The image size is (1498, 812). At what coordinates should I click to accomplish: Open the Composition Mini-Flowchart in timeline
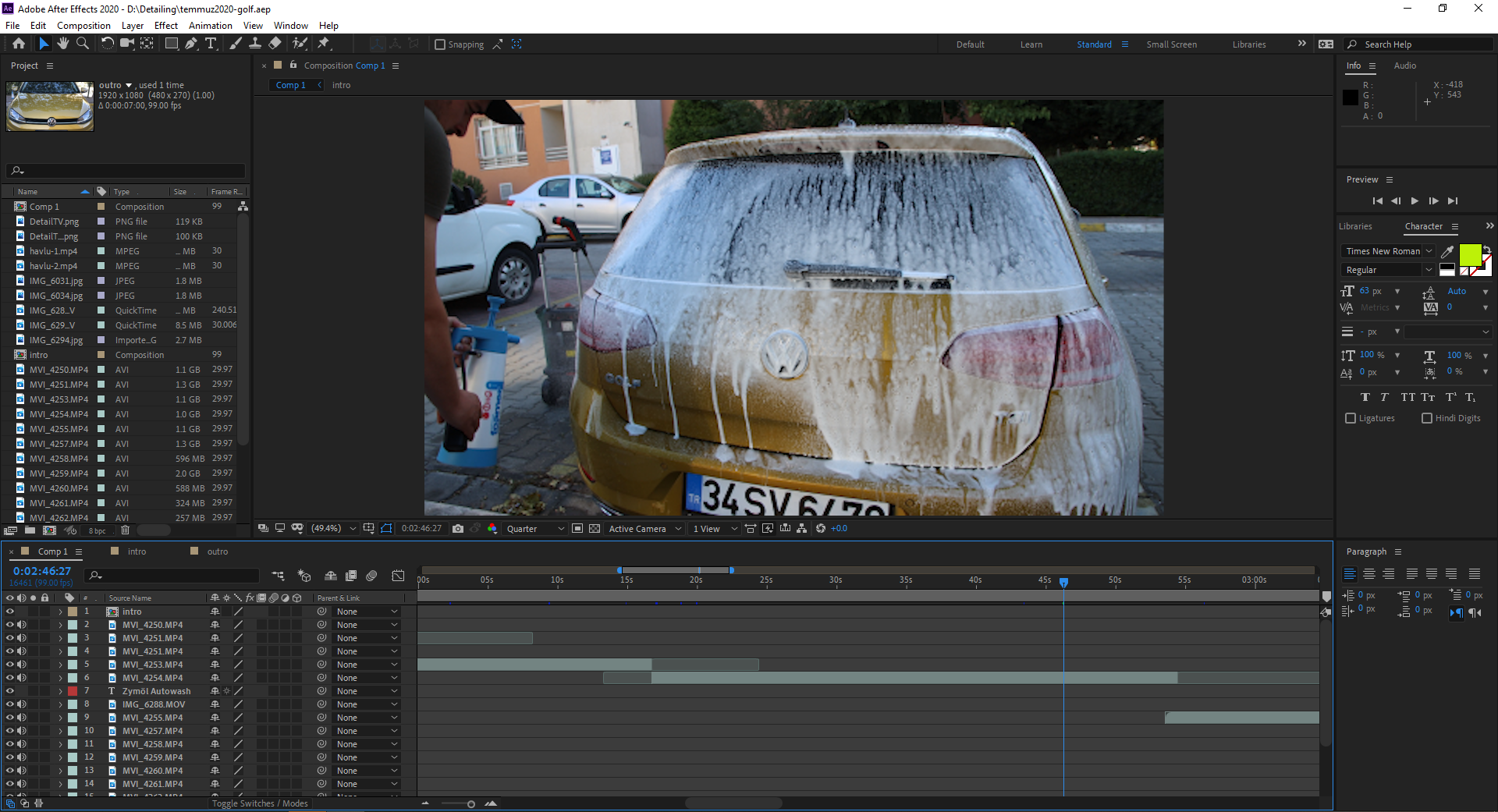[x=278, y=576]
